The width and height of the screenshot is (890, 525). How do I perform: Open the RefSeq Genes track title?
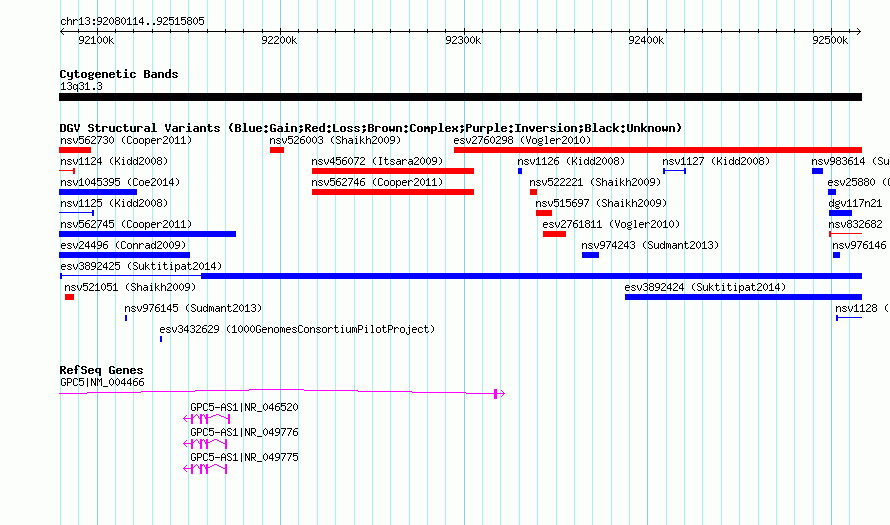pyautogui.click(x=101, y=370)
